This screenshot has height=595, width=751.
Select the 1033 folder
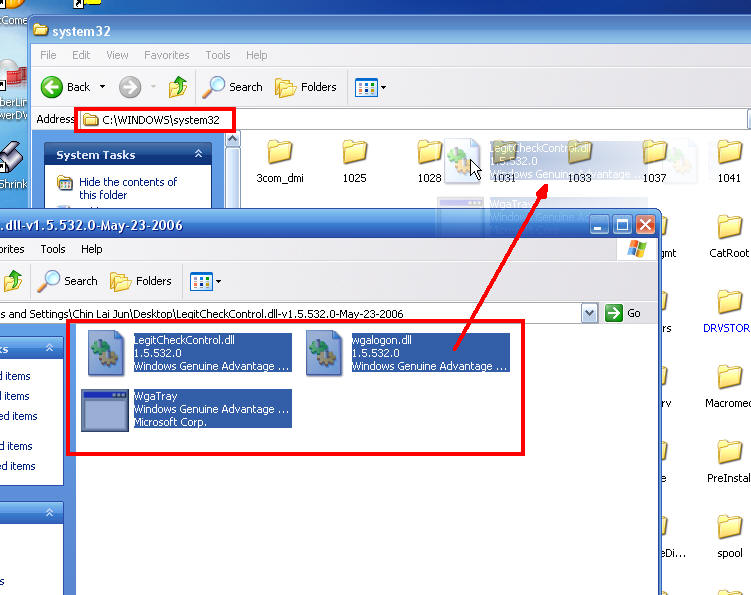(580, 162)
